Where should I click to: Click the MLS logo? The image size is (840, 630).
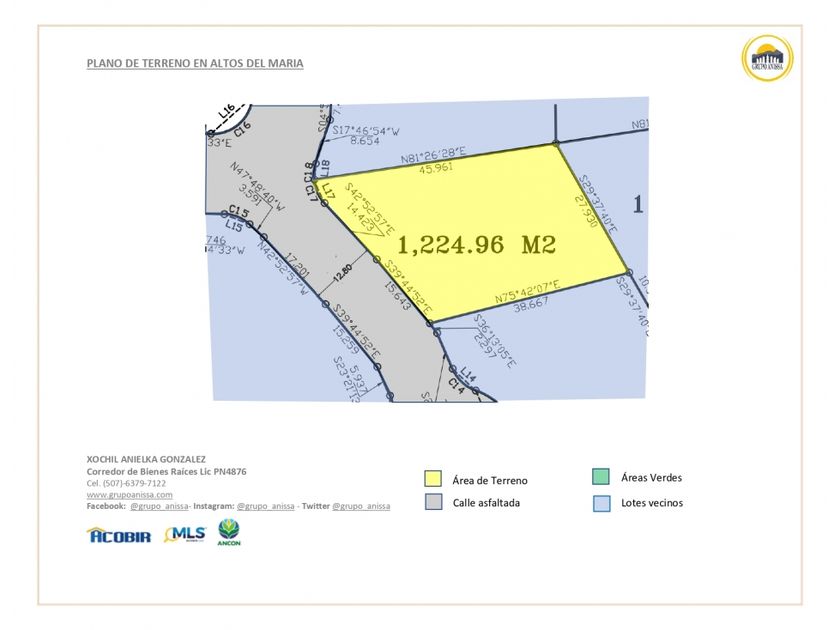click(x=185, y=534)
